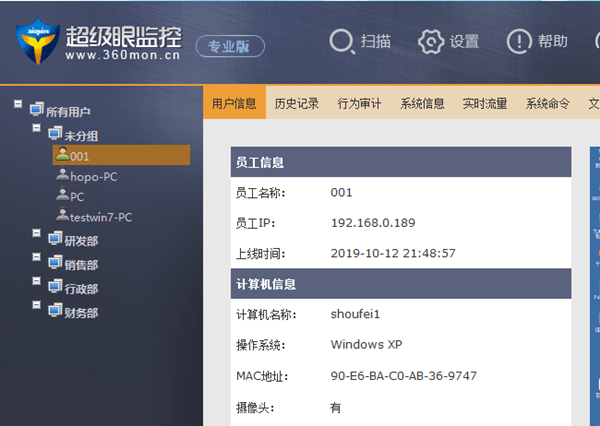Viewport: 600px width, 426px height.
Task: Click the user icon beside hopo-PC
Action: click(x=62, y=174)
